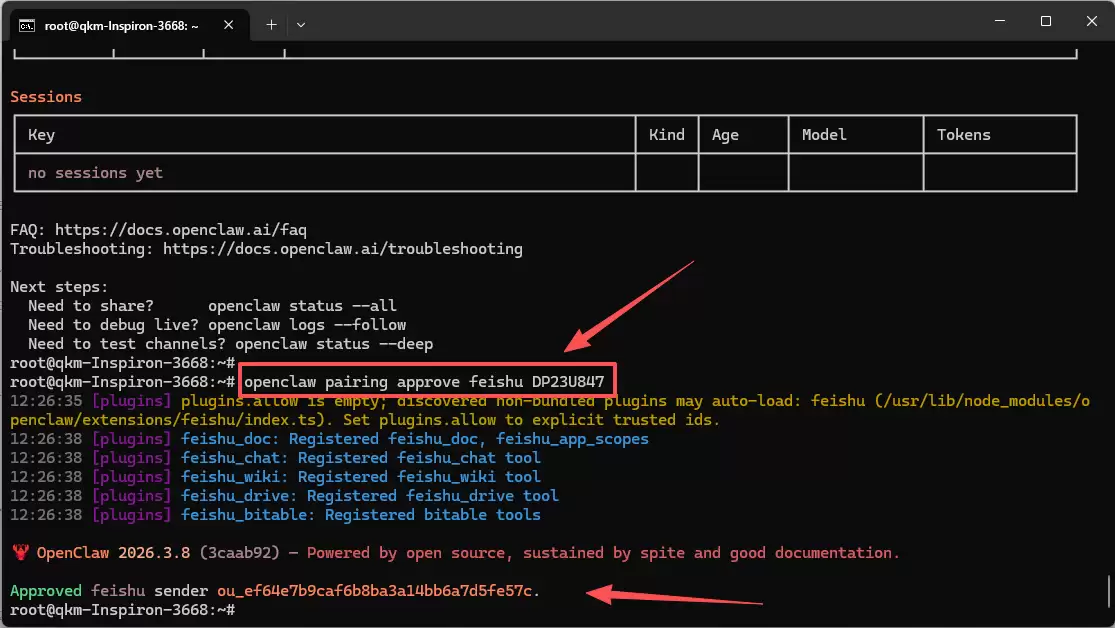This screenshot has height=628, width=1115.
Task: Click the 'openclaw pairing approve feishu' command
Action: 424,382
